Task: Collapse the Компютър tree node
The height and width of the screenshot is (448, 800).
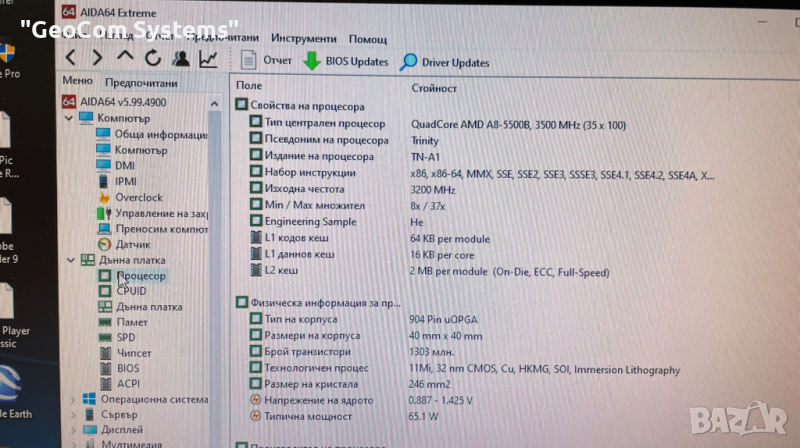Action: point(70,118)
